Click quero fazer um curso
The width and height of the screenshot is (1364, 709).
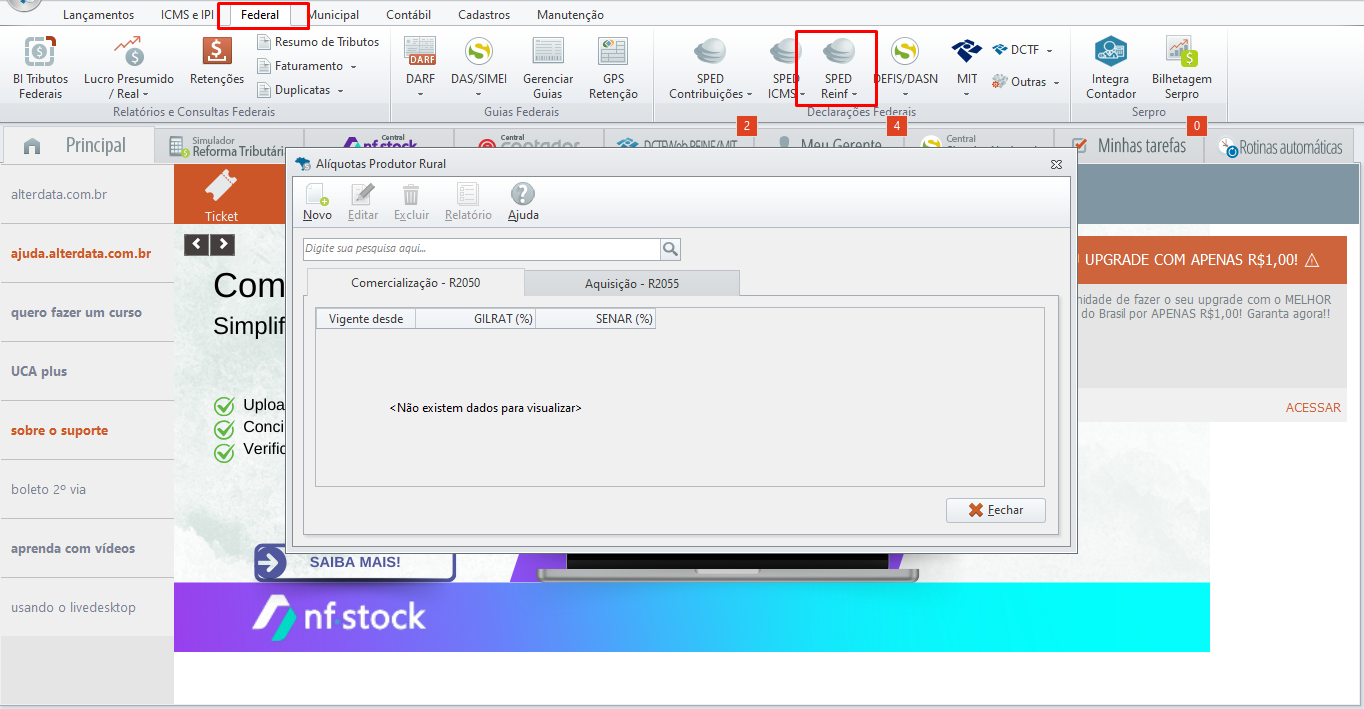(x=76, y=312)
